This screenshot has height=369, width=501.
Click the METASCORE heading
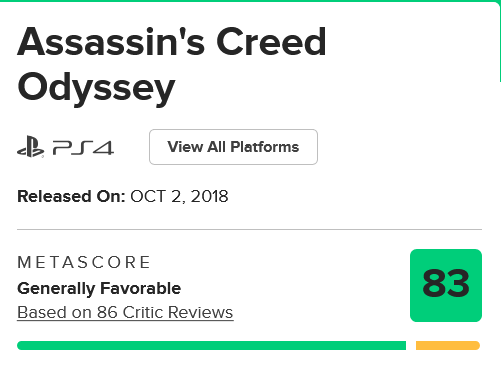click(84, 262)
